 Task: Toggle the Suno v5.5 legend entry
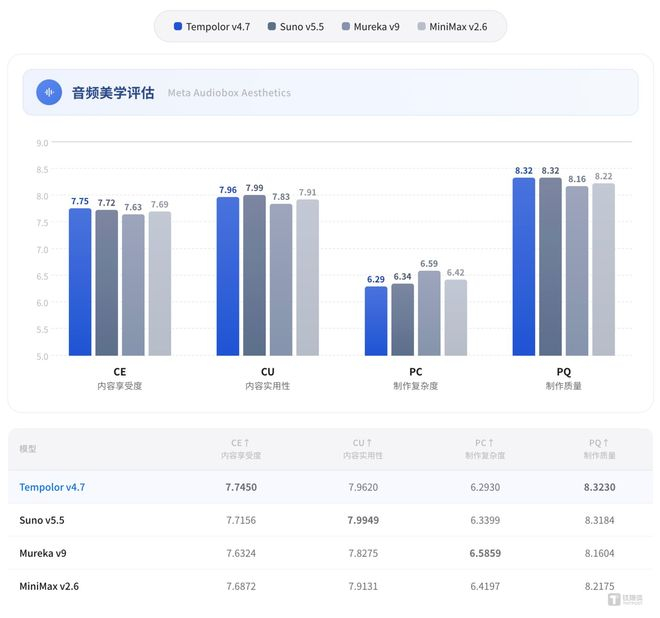(296, 27)
